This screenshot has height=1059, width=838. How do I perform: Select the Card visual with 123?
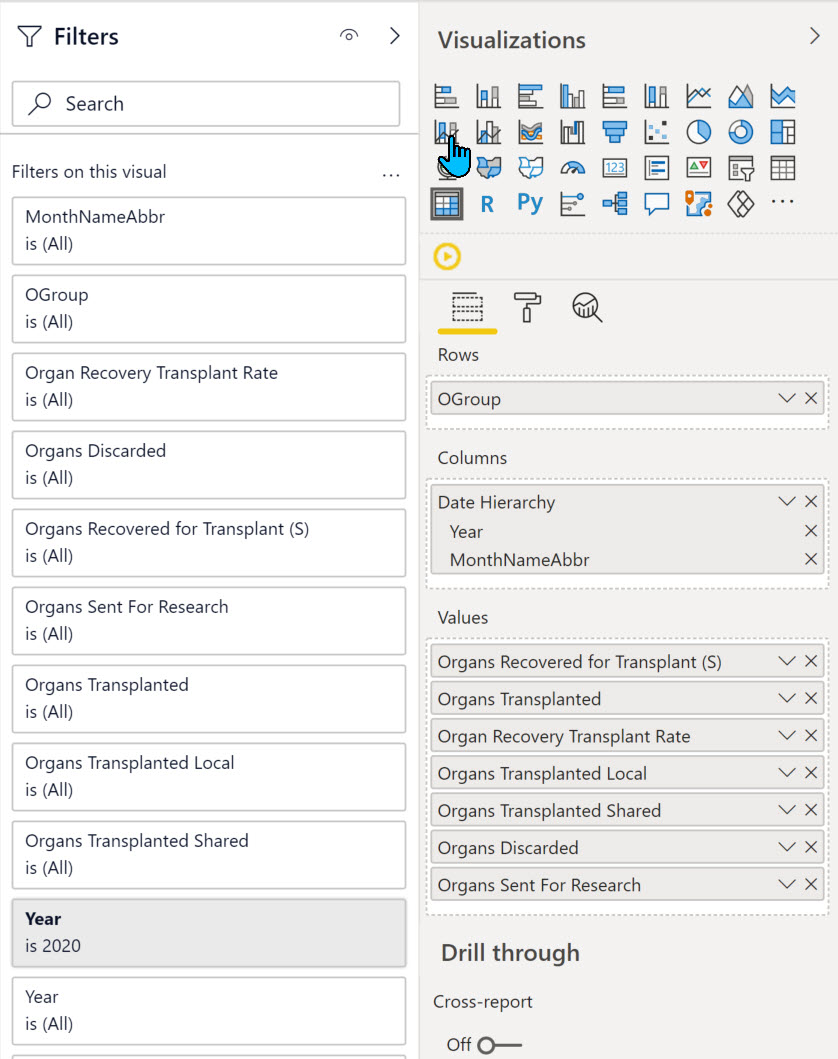coord(614,167)
